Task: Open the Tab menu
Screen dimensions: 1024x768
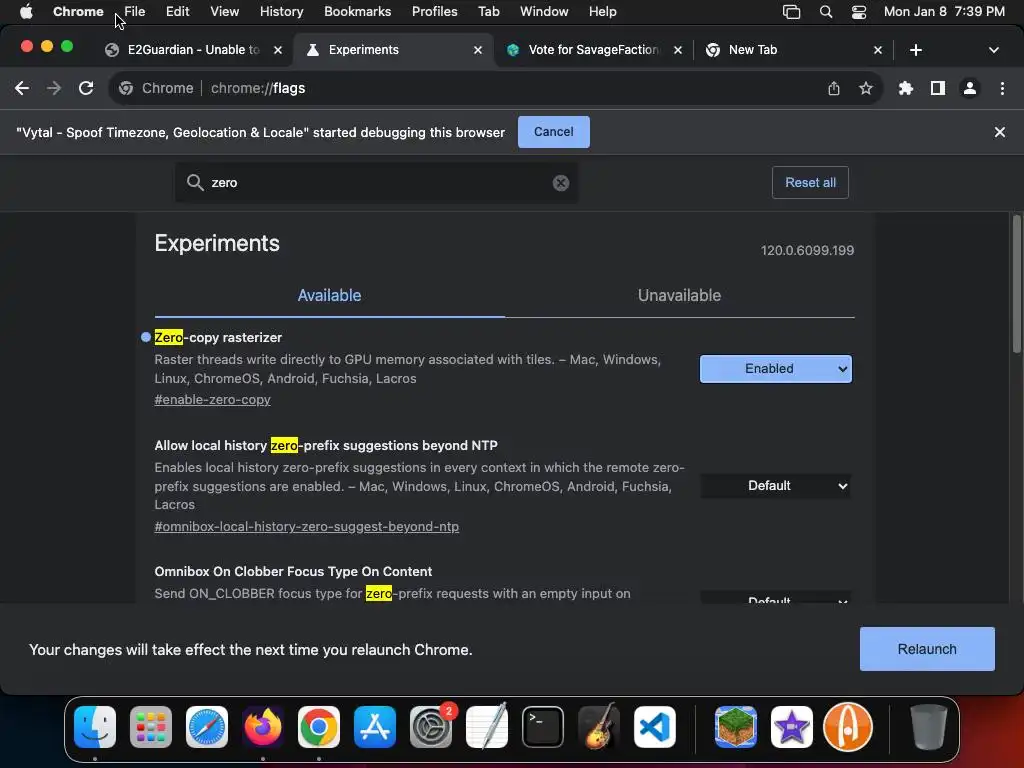Action: click(x=488, y=12)
